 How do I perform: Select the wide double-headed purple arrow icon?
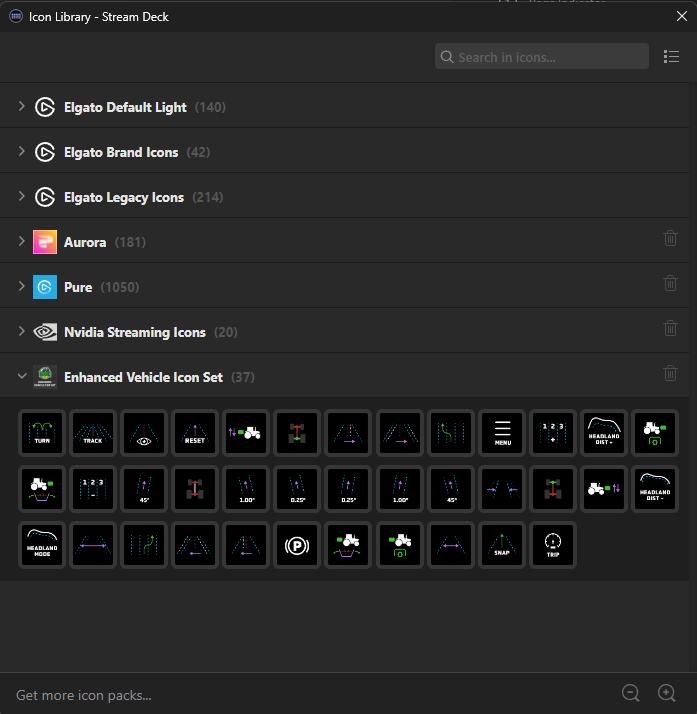93,545
